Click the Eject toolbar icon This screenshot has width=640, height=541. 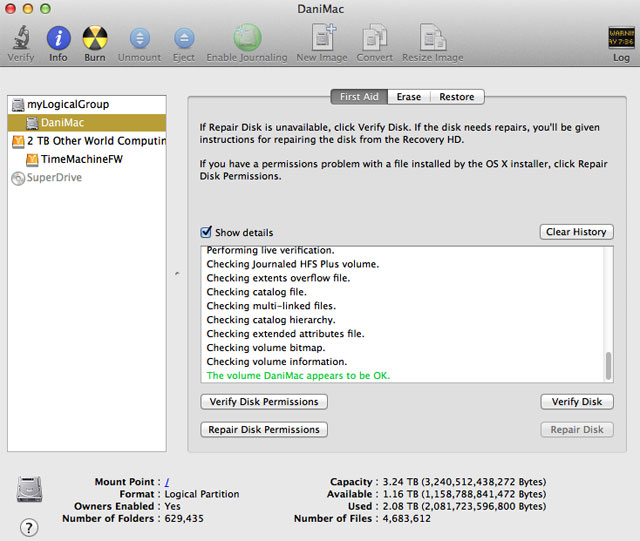184,38
